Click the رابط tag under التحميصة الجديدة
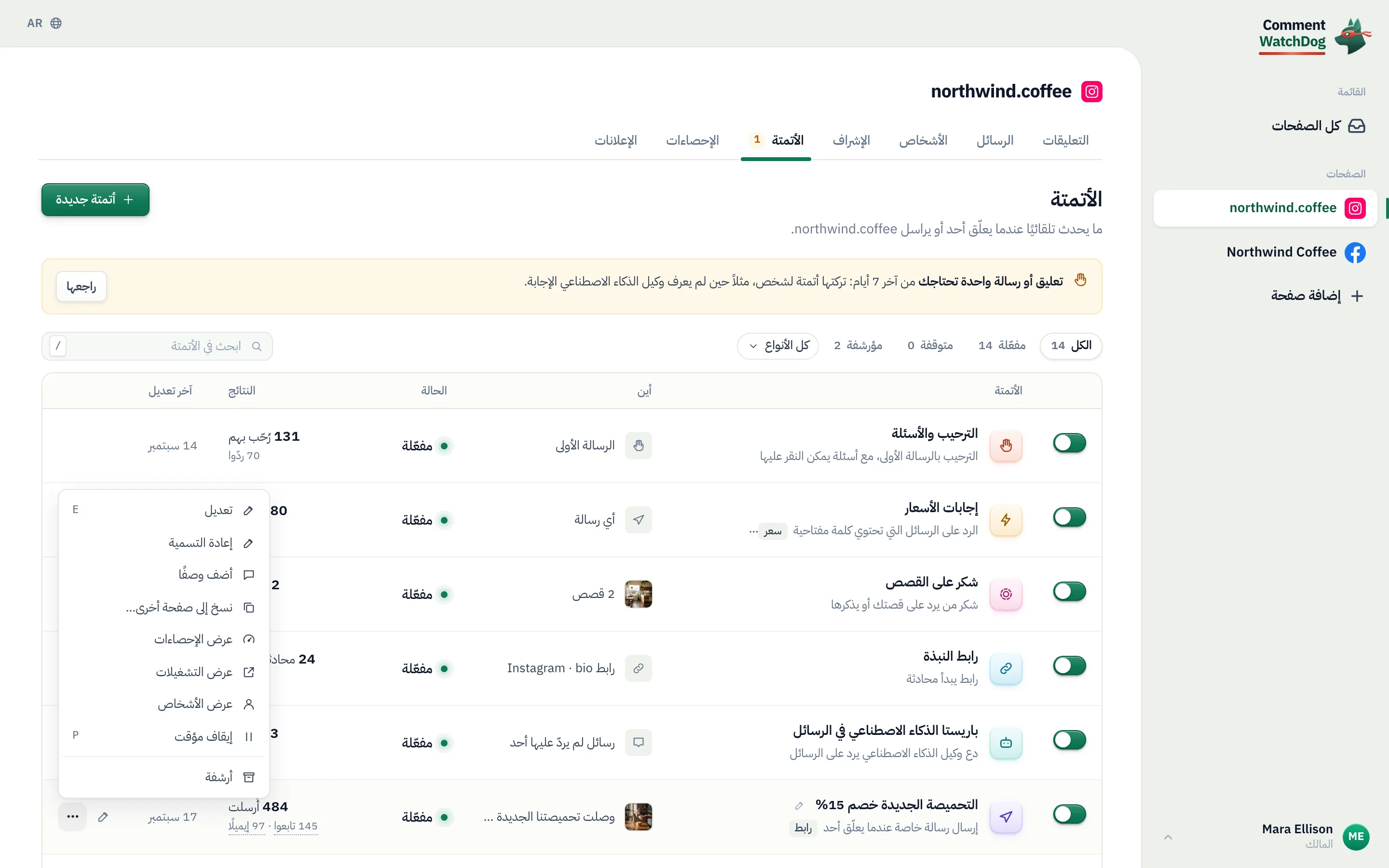Screen dimensions: 1389x868 (803, 828)
